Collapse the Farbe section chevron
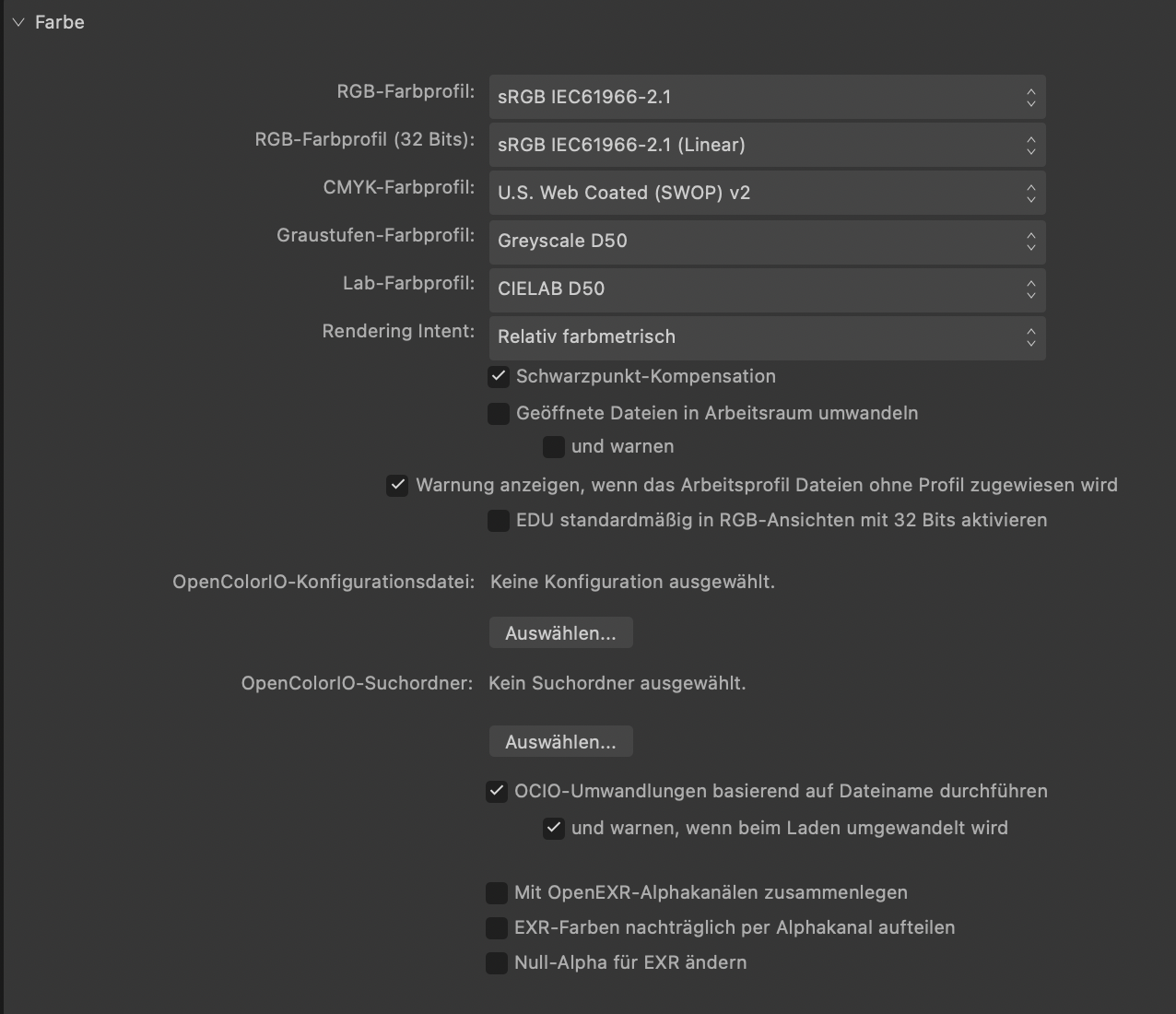This screenshot has height=1014, width=1176. [18, 22]
